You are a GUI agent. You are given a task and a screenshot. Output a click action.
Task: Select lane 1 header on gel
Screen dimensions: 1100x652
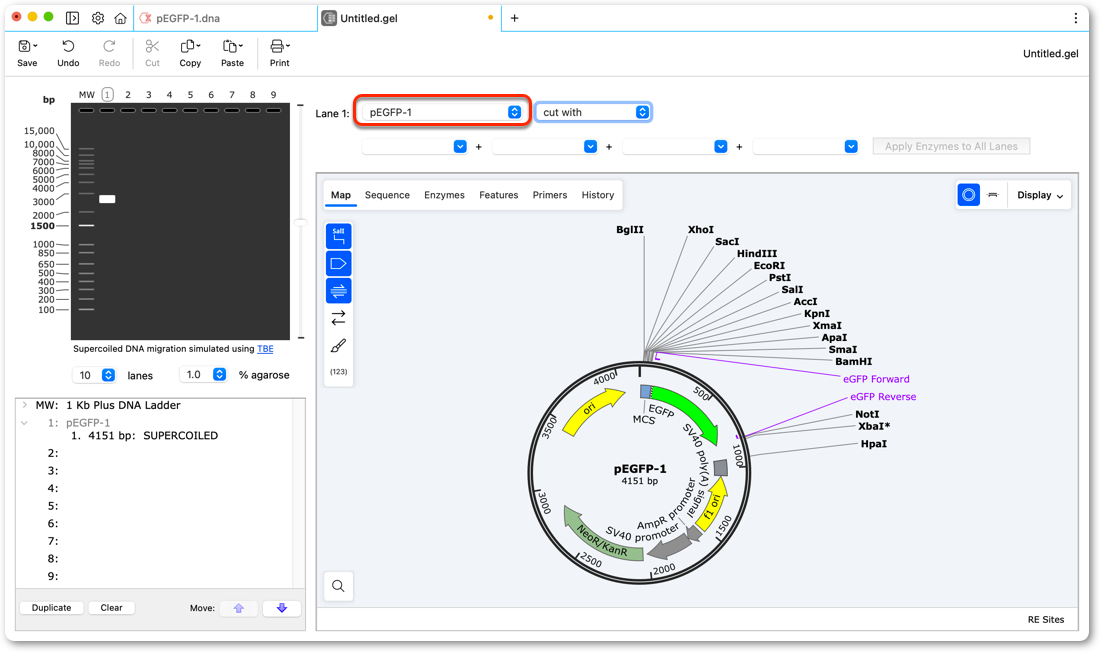tap(107, 94)
